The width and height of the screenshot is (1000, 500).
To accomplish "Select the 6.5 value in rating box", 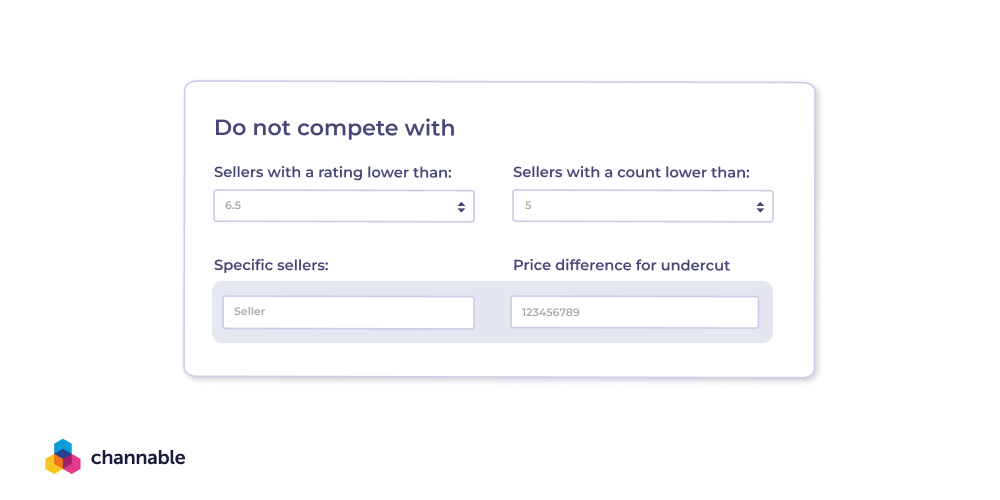I will click(x=233, y=206).
